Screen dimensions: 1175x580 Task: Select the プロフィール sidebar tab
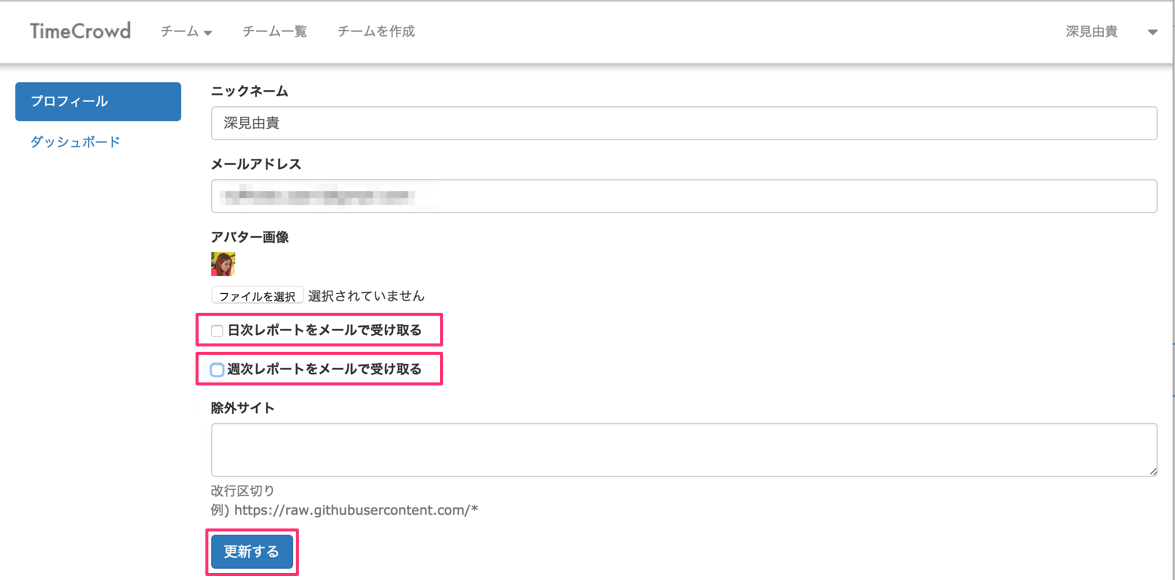(x=98, y=101)
